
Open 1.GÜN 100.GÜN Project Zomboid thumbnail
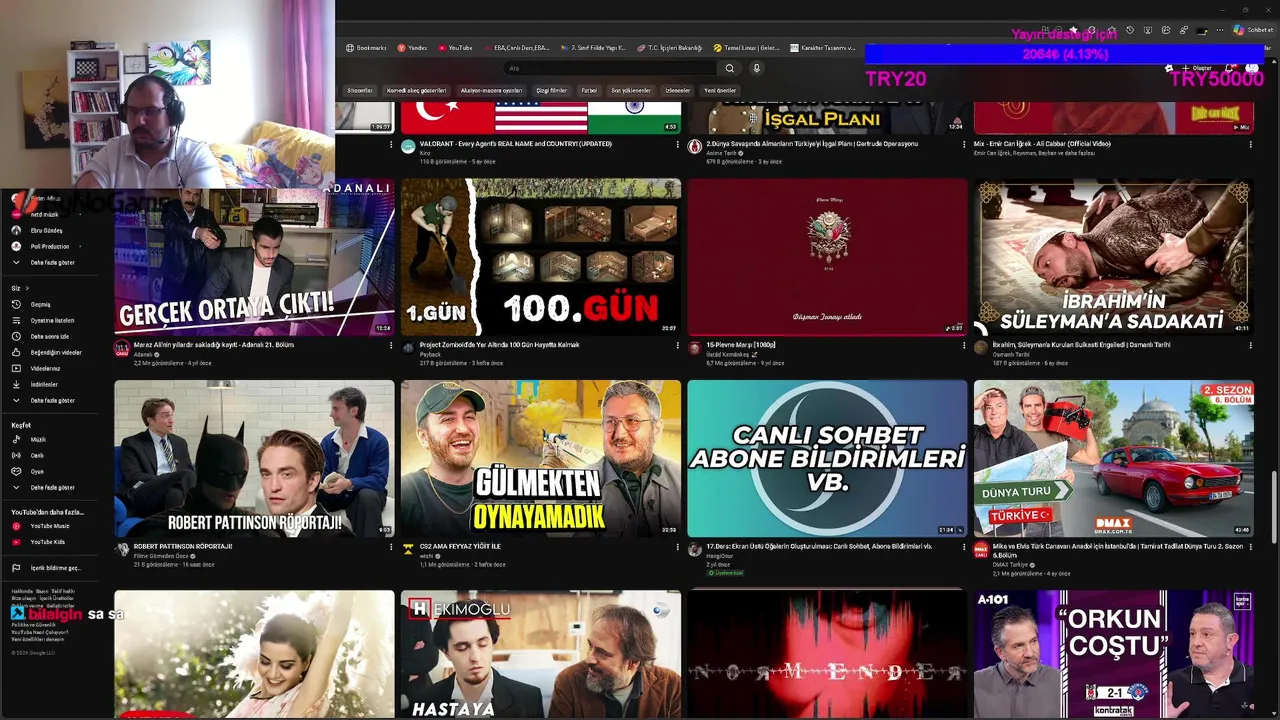[541, 258]
